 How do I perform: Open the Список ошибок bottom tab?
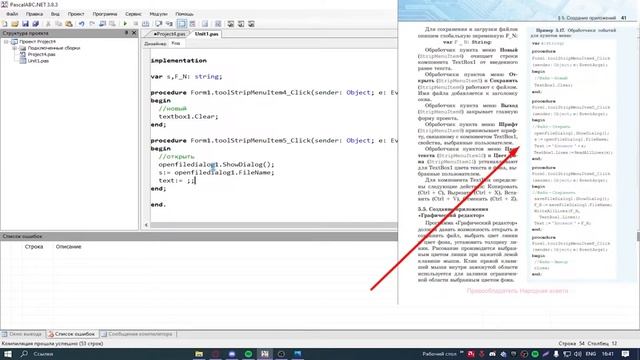72,334
